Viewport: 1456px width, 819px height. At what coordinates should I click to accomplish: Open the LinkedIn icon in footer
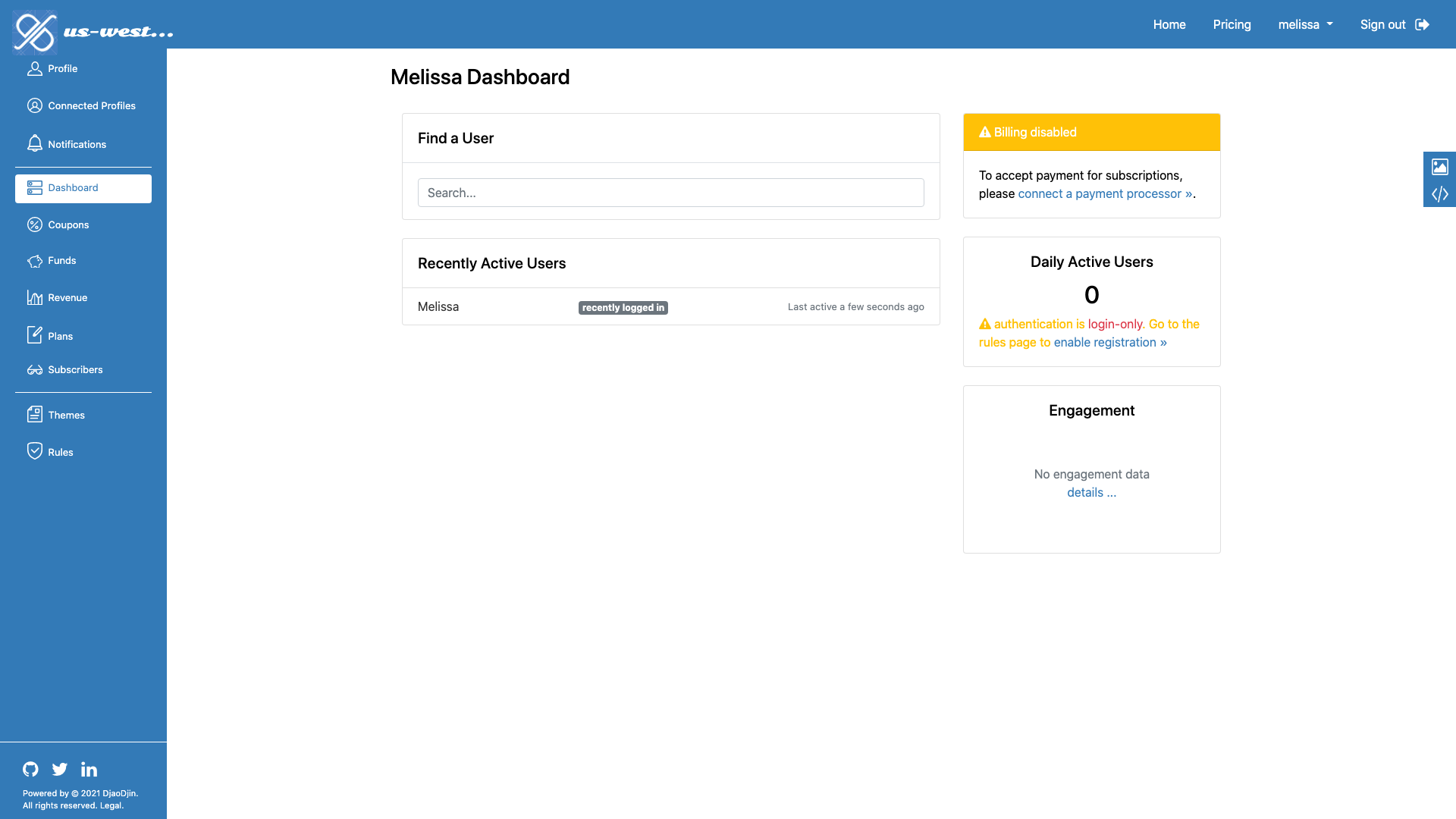89,770
